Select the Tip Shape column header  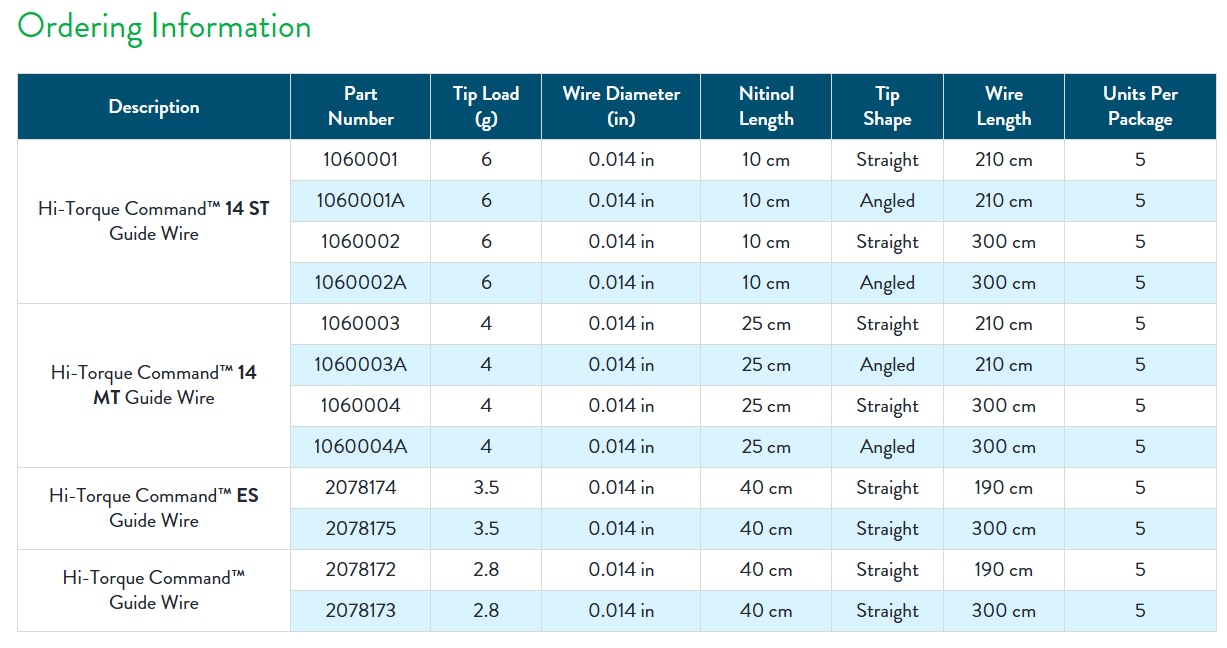coord(887,106)
